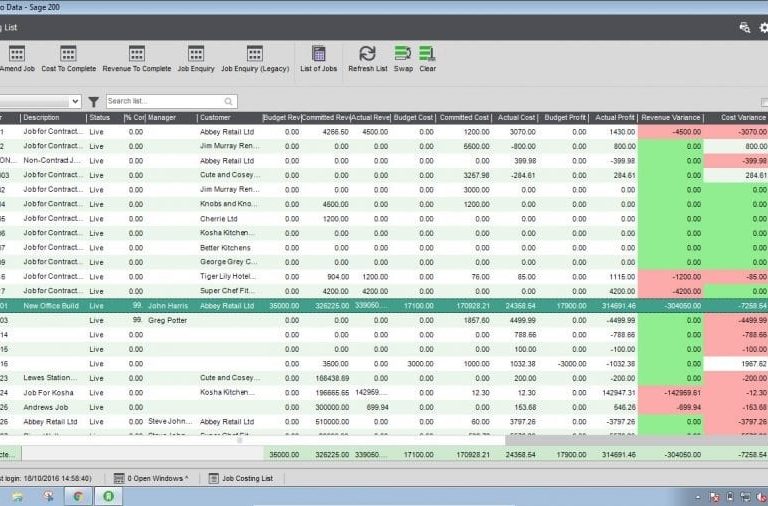Open the Amend Job toolbar icon

(x=17, y=54)
